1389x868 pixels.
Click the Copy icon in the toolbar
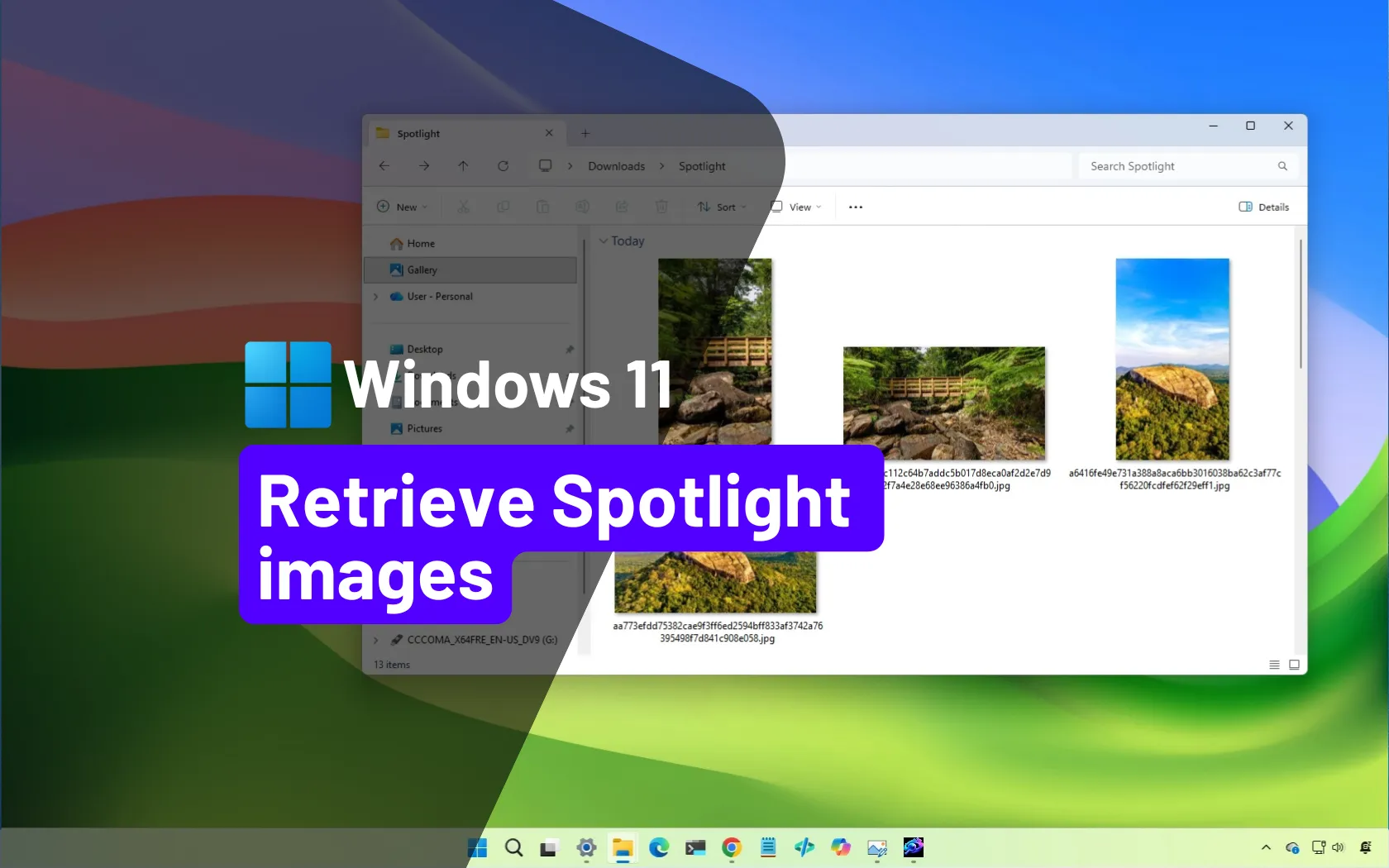coord(503,207)
